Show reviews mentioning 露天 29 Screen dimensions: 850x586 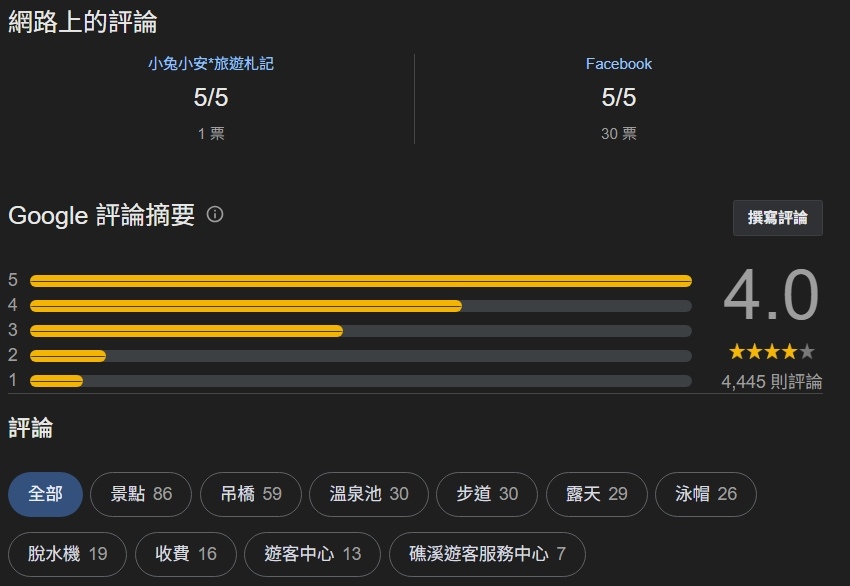[596, 494]
